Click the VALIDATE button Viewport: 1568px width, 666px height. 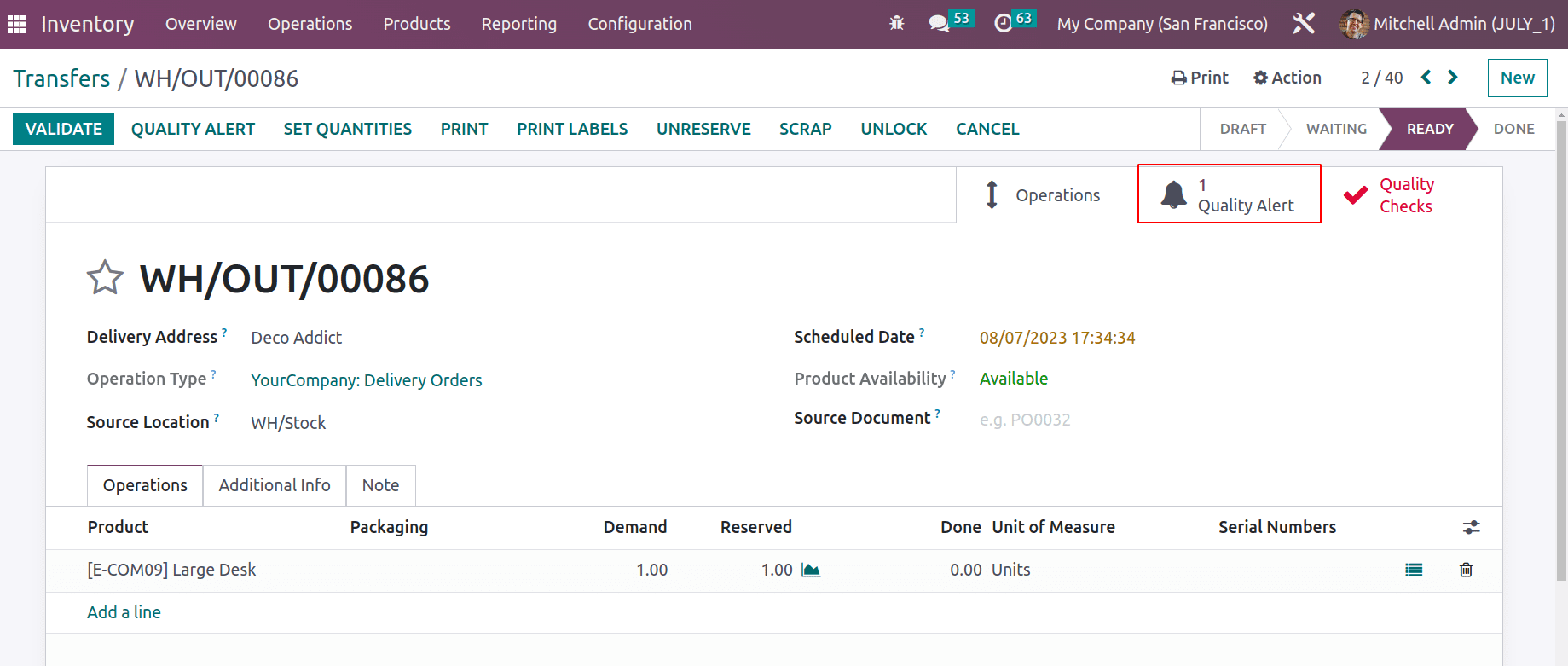pyautogui.click(x=64, y=129)
